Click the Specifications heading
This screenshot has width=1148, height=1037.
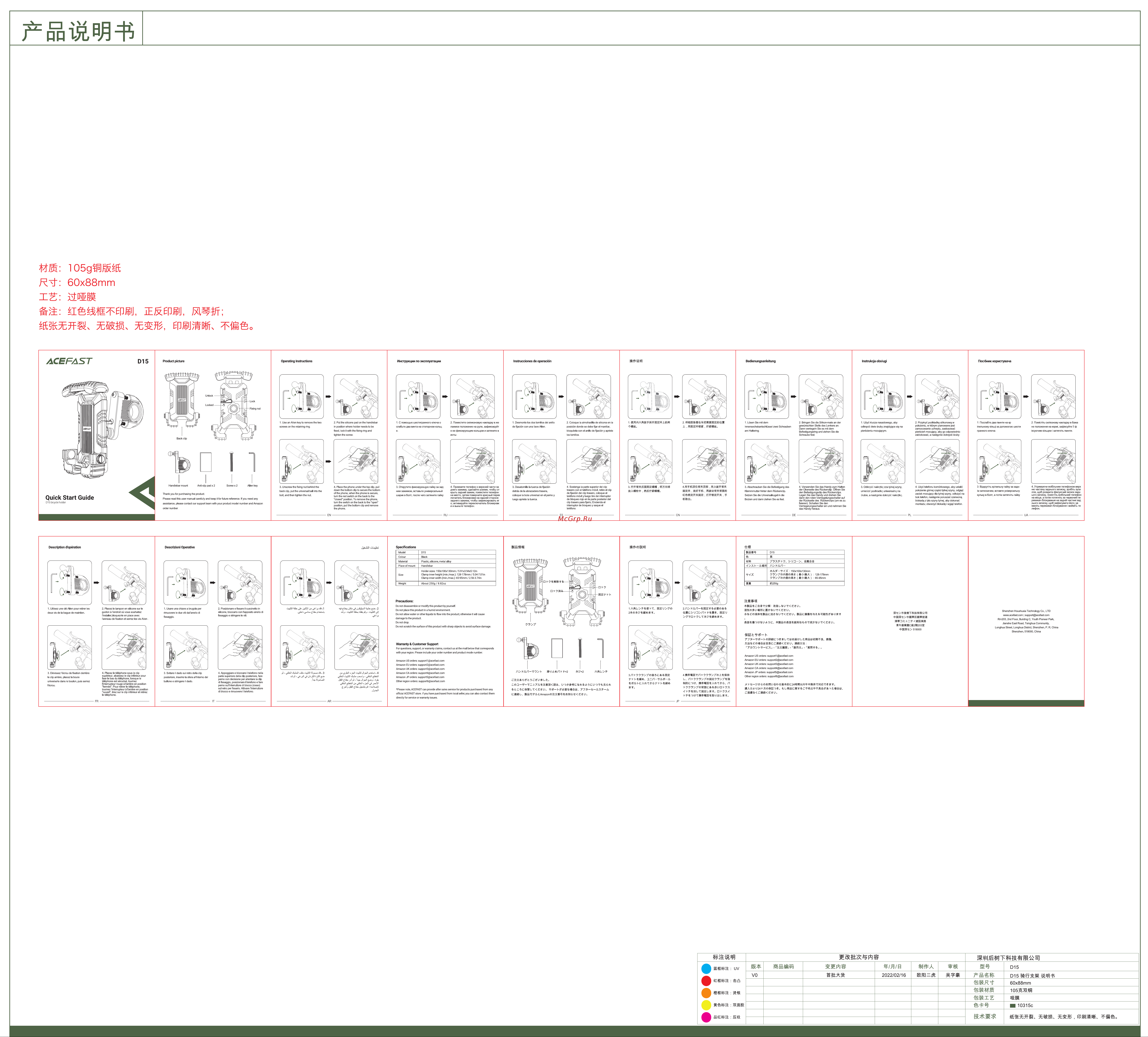pos(406,547)
